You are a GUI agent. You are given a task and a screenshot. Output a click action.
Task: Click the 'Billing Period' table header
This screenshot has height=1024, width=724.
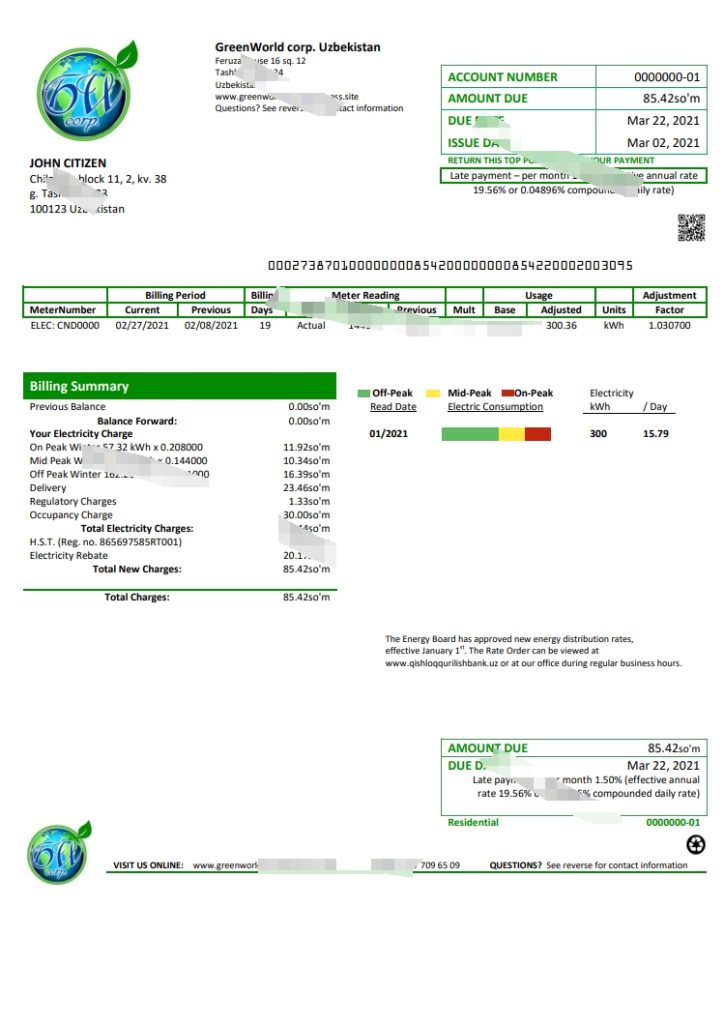pos(175,295)
